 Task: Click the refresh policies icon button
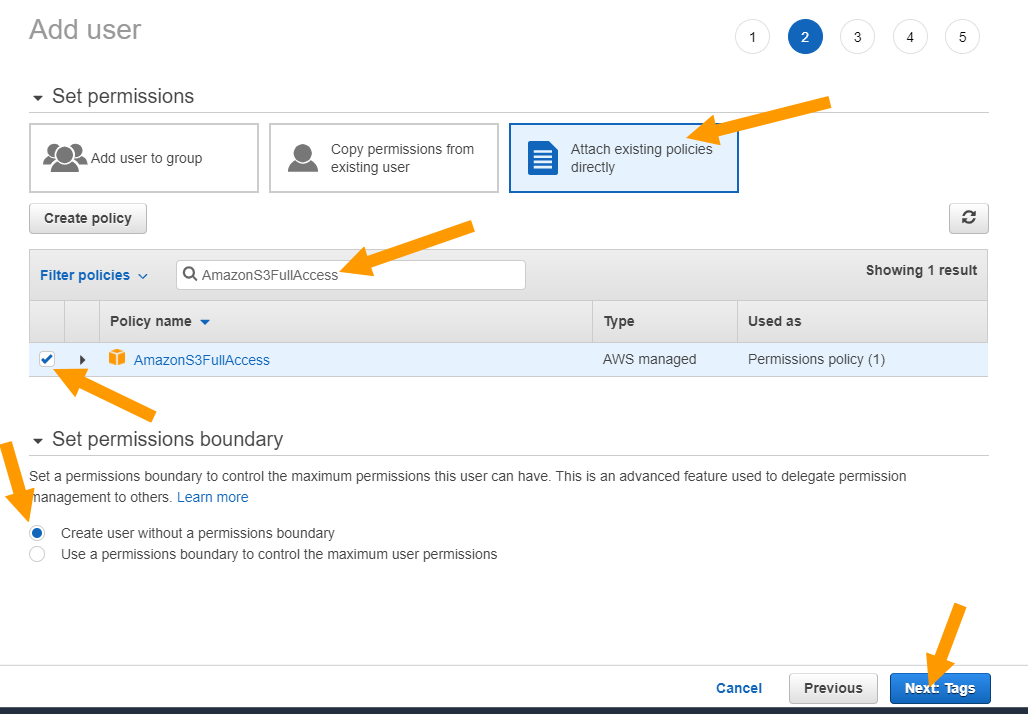(968, 218)
